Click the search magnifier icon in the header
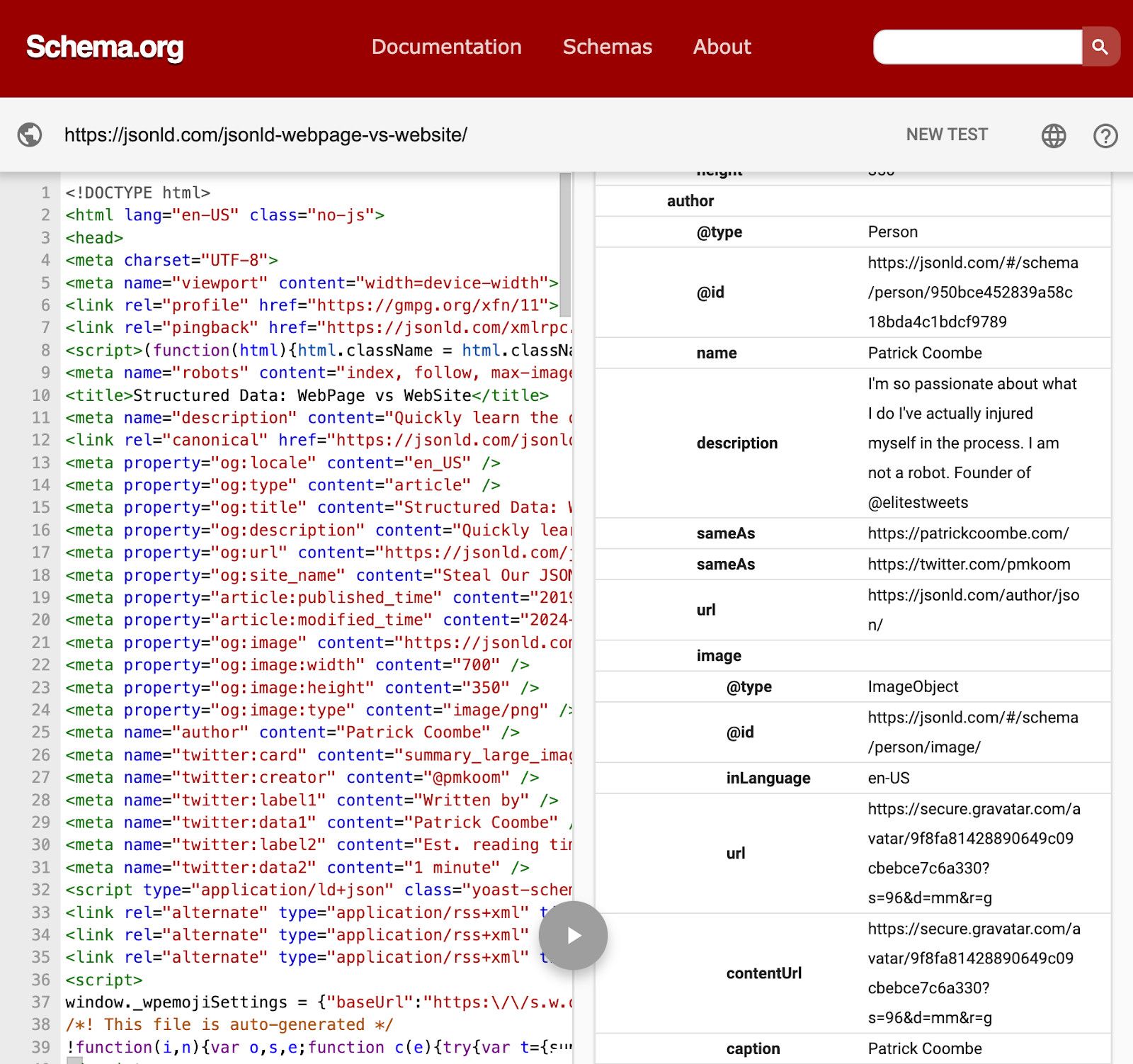The image size is (1133, 1064). 1100,47
